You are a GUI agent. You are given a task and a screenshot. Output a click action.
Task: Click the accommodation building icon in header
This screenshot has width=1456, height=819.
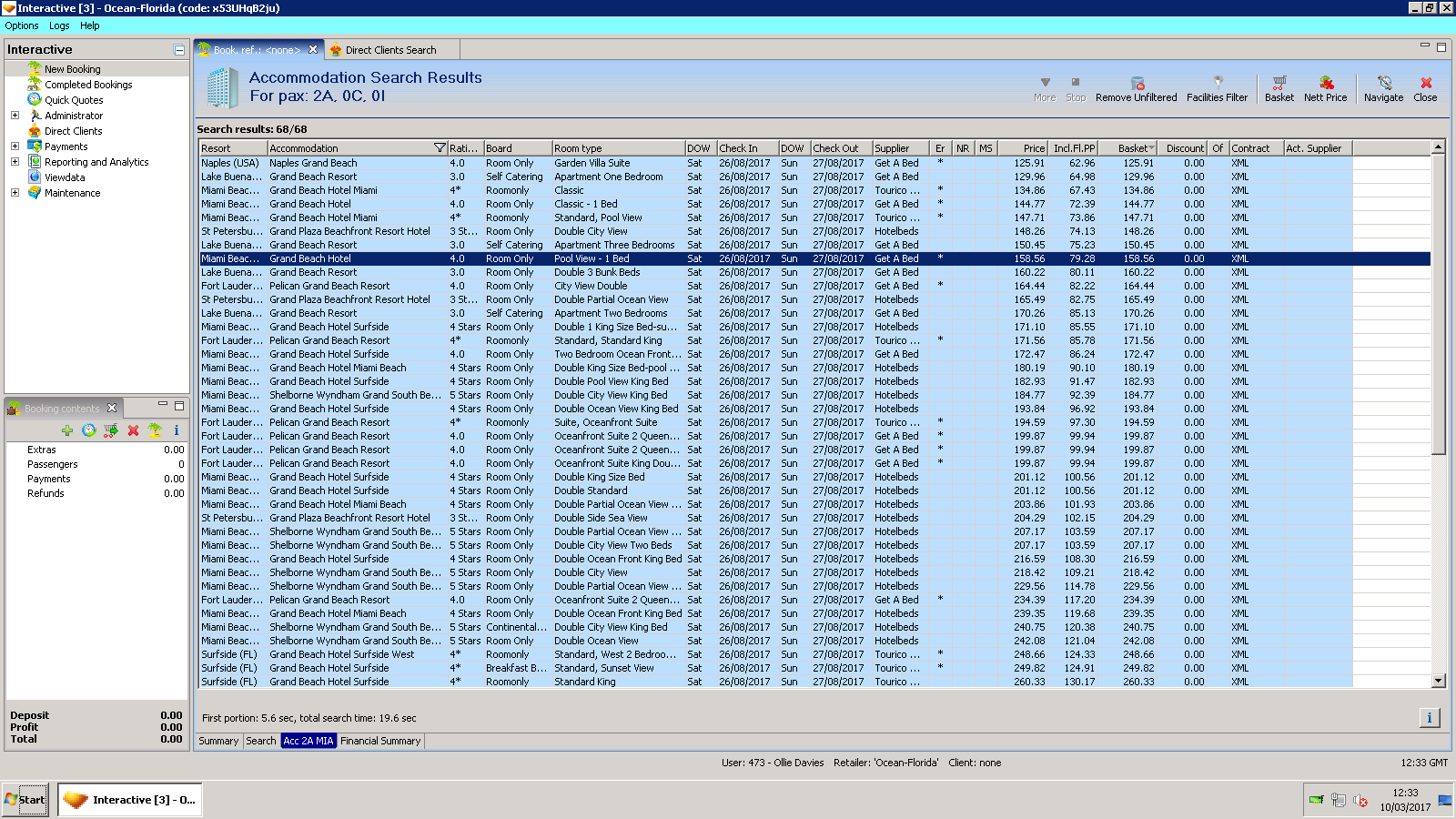[221, 87]
